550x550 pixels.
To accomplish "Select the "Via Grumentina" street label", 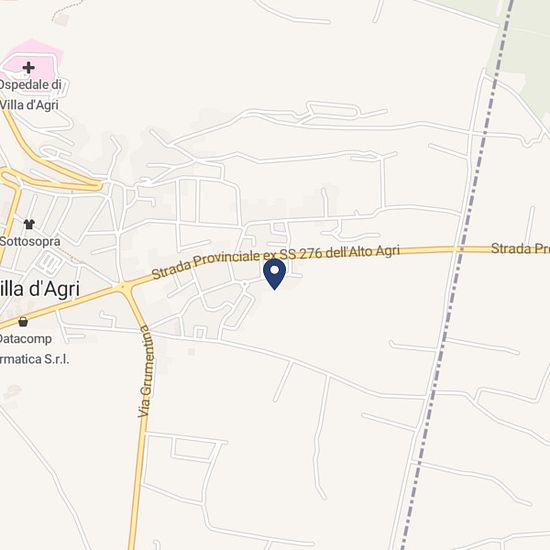I will (x=146, y=372).
